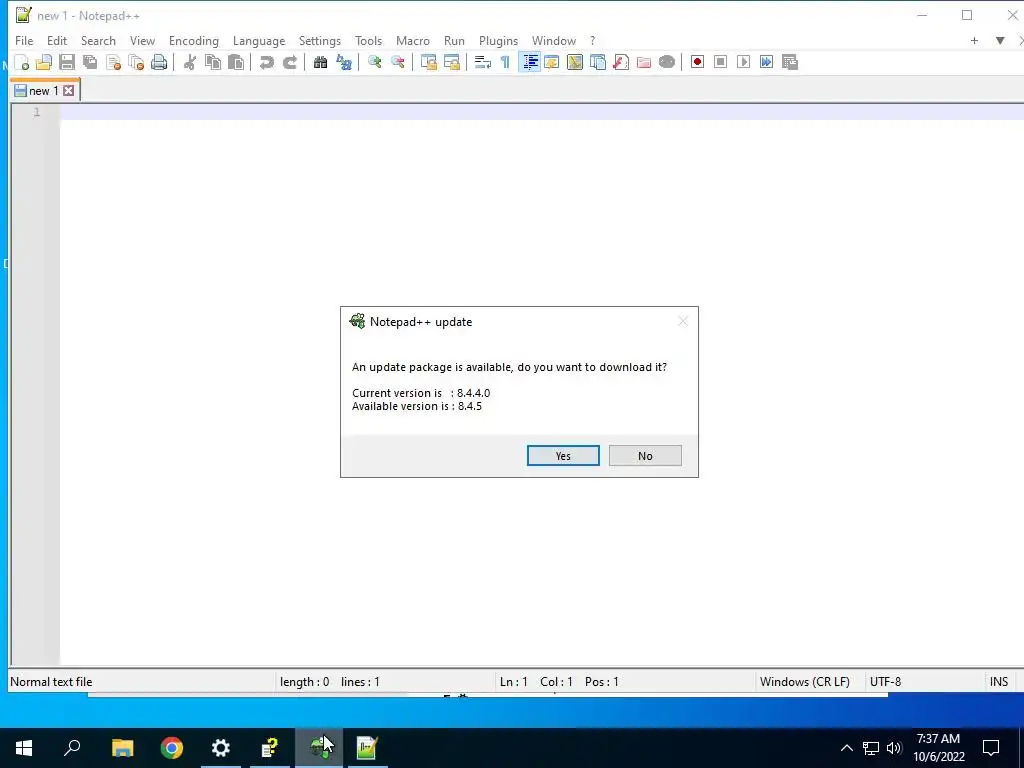Image resolution: width=1024 pixels, height=768 pixels.
Task: Close the Notepad++ update dialog
Action: 682,321
